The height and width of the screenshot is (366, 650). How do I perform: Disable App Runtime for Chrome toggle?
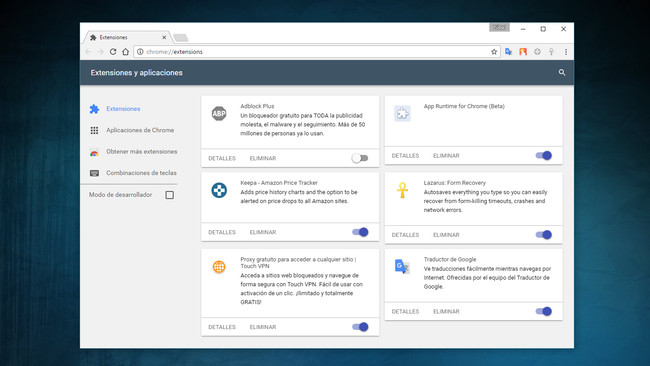pos(543,155)
